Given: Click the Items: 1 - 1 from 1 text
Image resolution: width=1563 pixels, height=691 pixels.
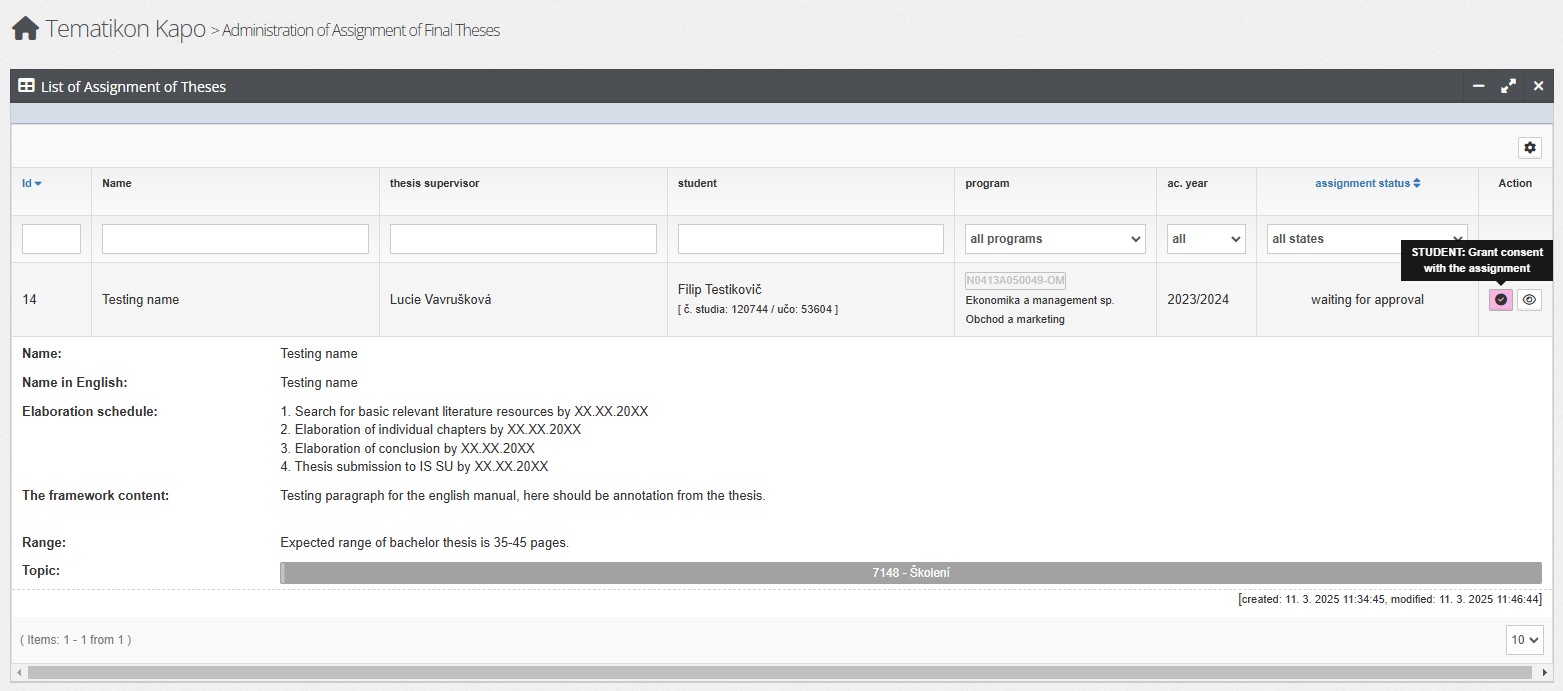Looking at the screenshot, I should coord(75,639).
